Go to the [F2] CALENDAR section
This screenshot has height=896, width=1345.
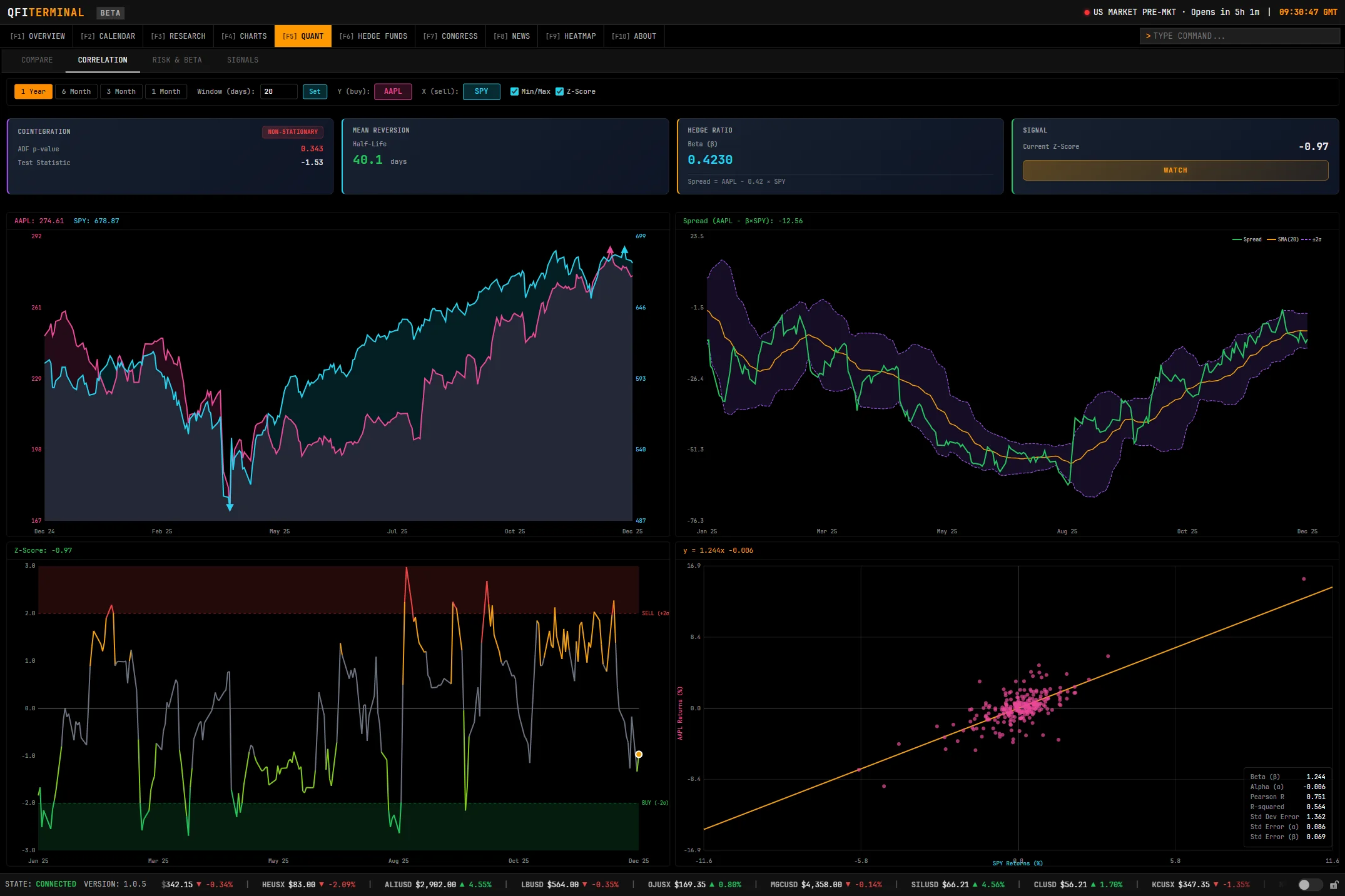108,36
